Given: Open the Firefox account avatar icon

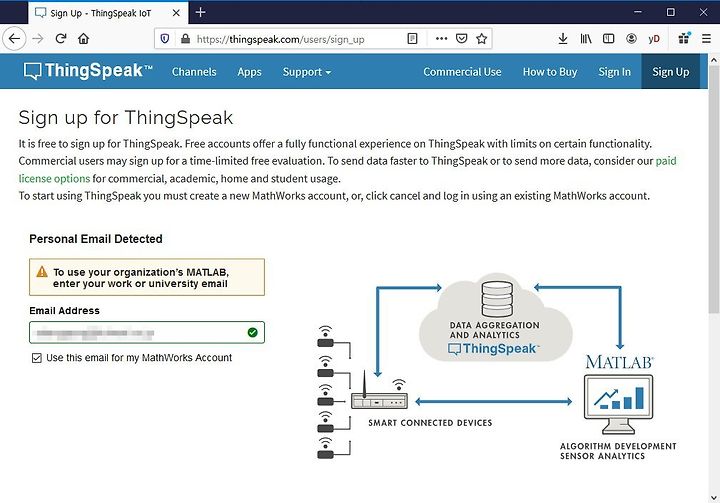Looking at the screenshot, I should point(631,39).
